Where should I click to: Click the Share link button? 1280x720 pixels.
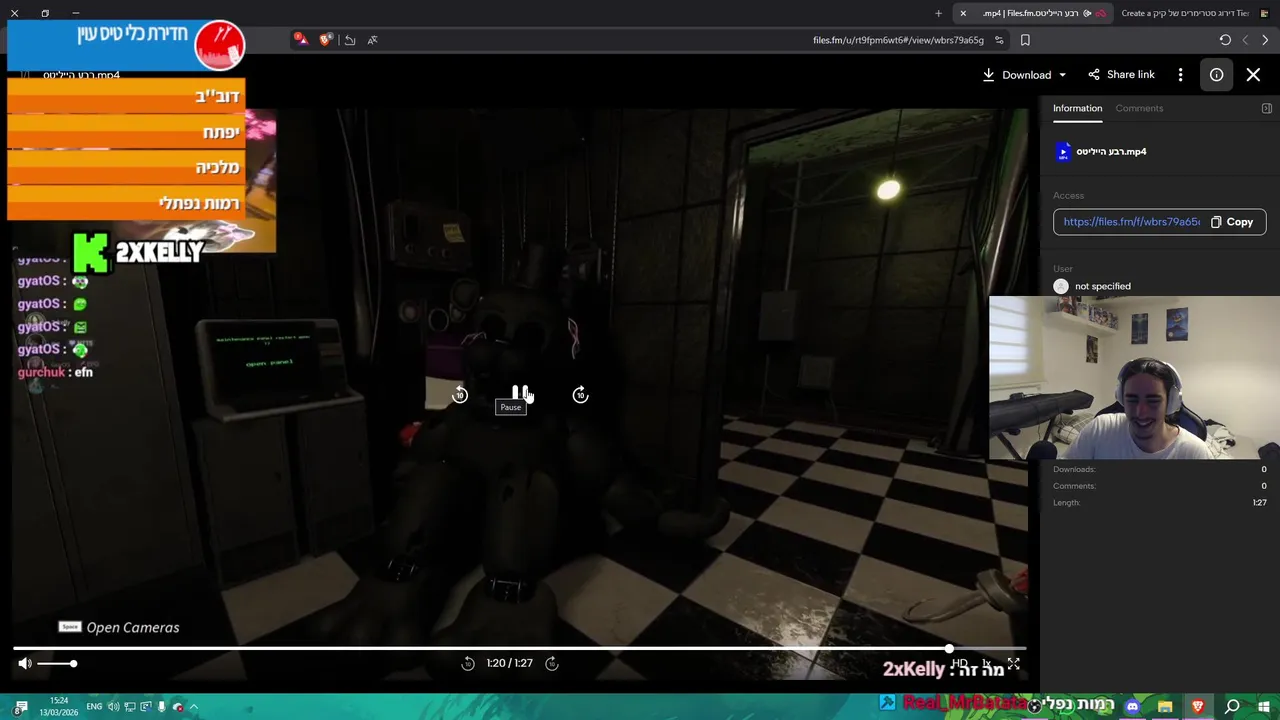[x=1121, y=75]
